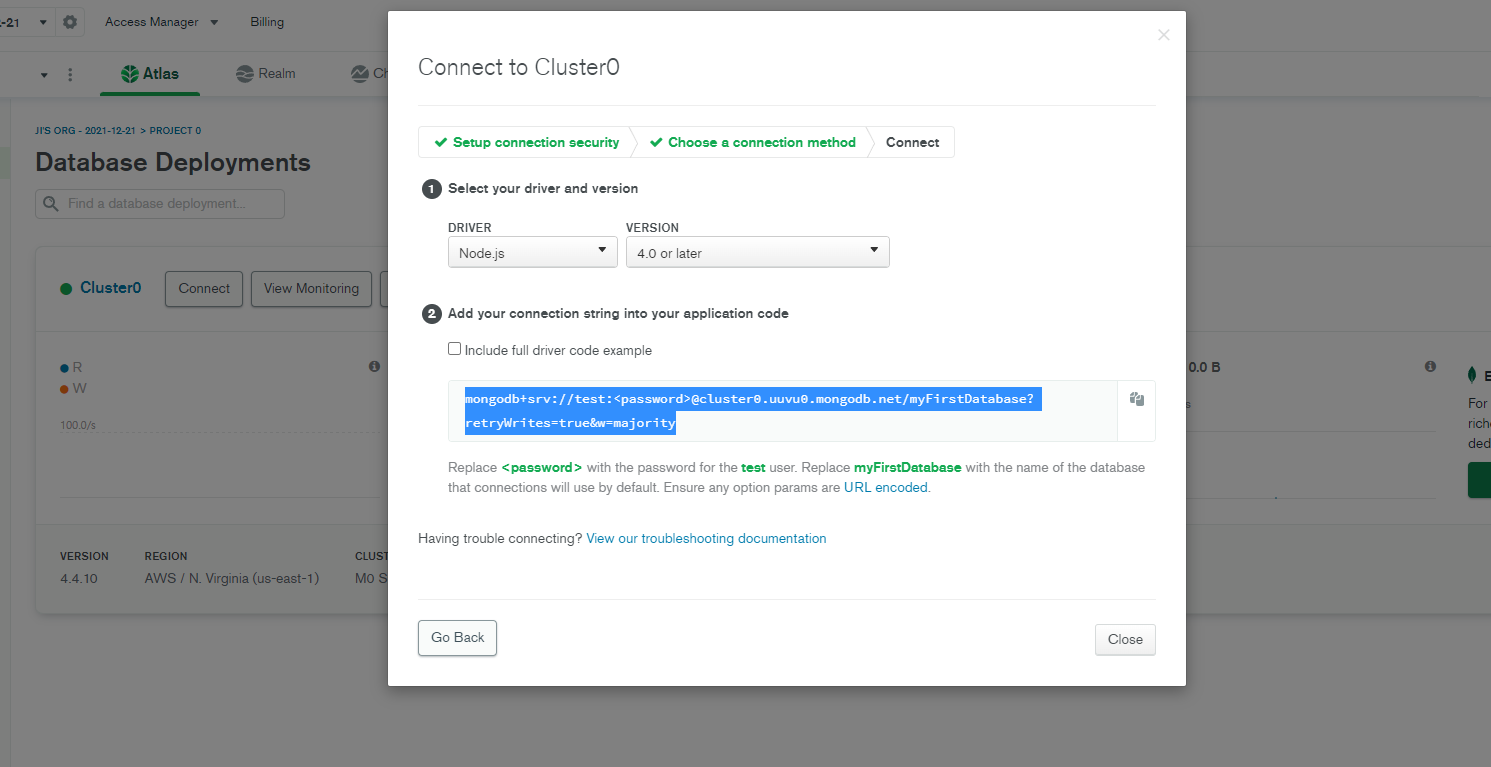Image resolution: width=1491 pixels, height=767 pixels.
Task: Open organization settings gear icon
Action: pos(70,22)
